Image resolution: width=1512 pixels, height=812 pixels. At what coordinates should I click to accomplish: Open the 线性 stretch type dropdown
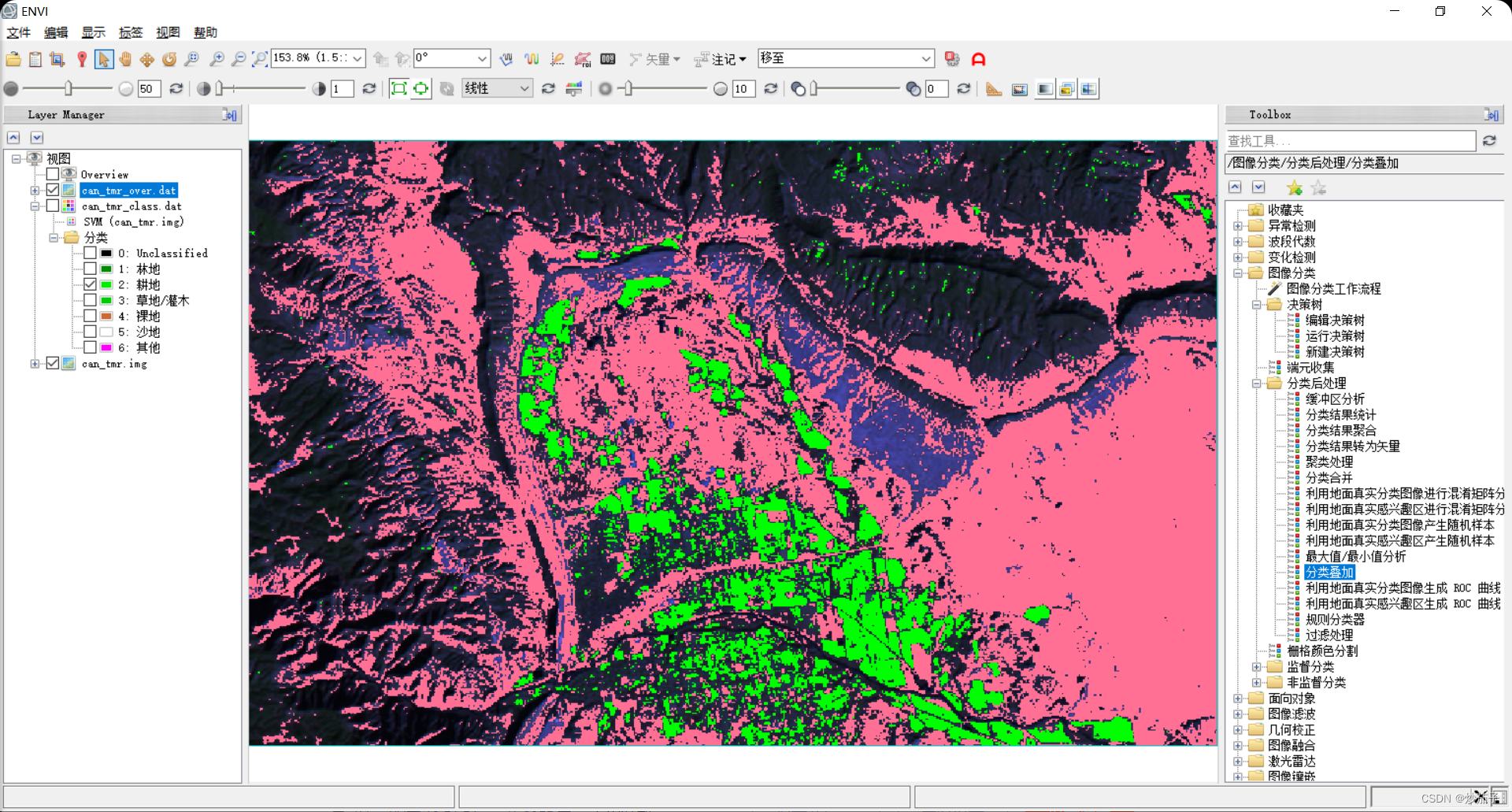tap(524, 88)
